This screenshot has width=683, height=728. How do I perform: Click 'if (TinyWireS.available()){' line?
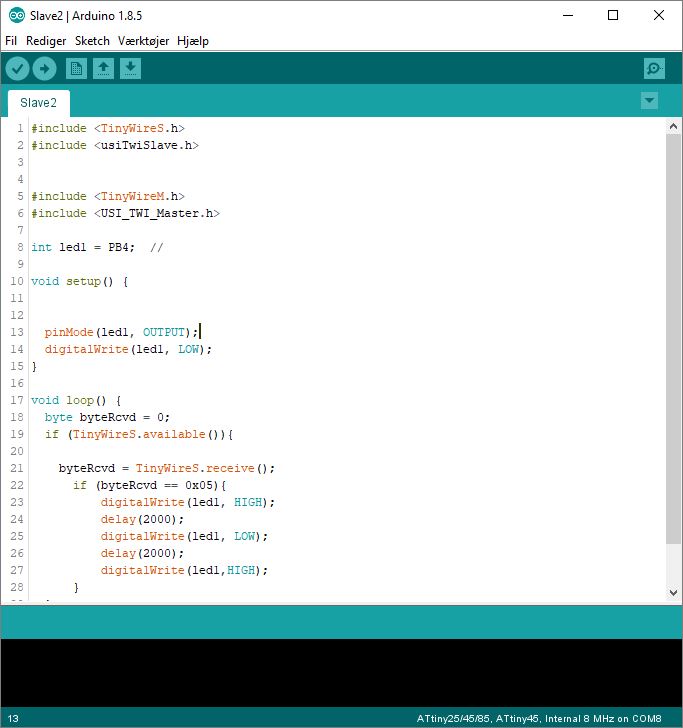(139, 434)
